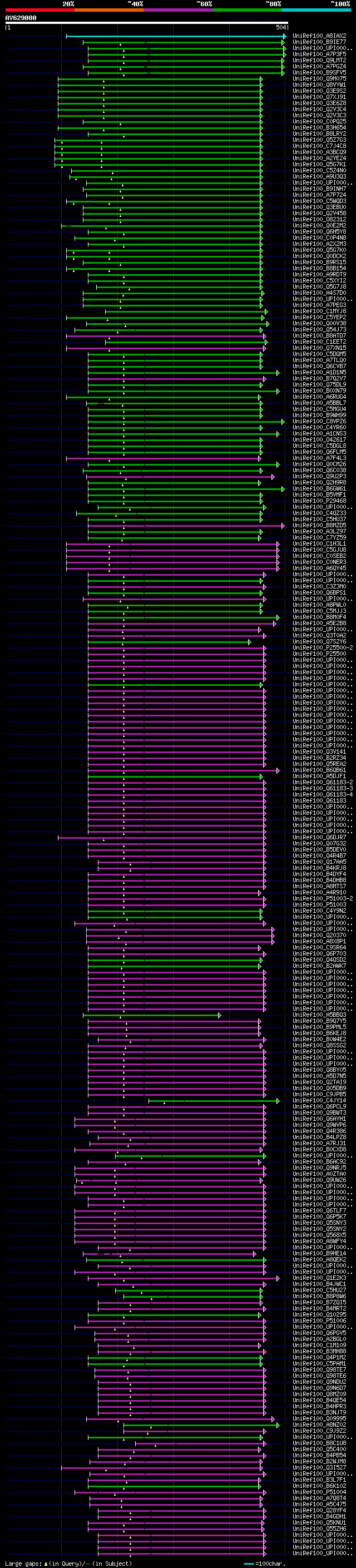Select hit UniRef100_C1M109
Screen dimensions: 356x1568
pos(319,1345)
